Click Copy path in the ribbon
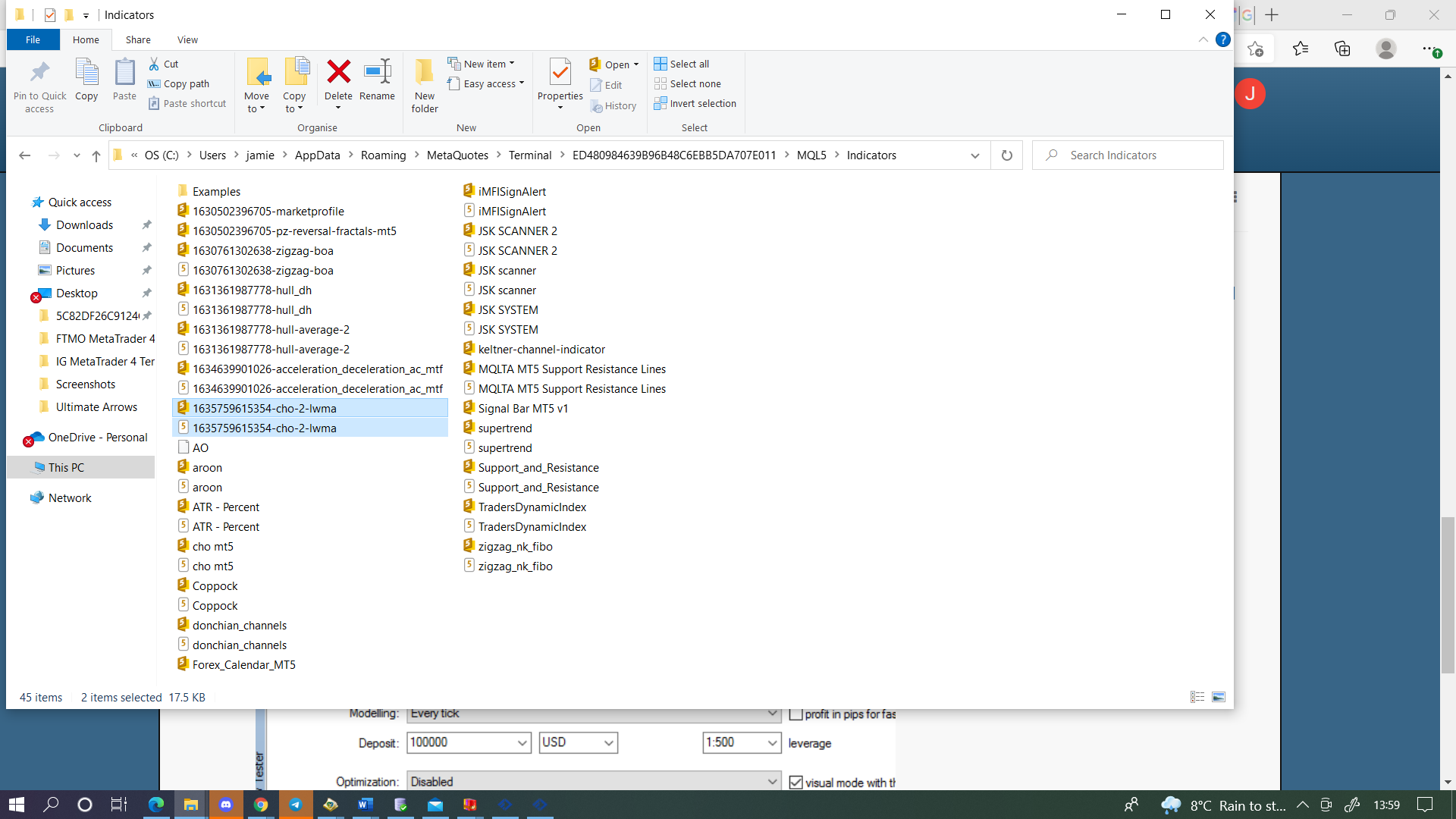The height and width of the screenshot is (819, 1456). [x=179, y=83]
